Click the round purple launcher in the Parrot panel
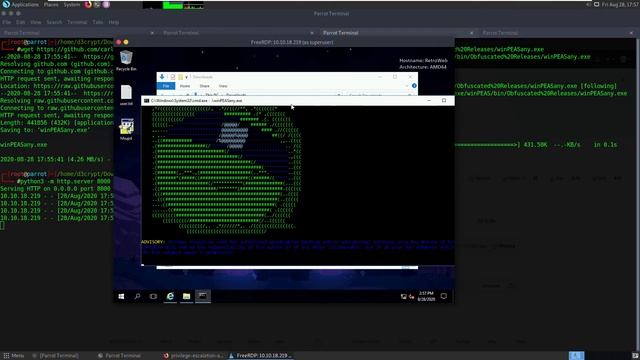640x360 pixels. point(106,4)
